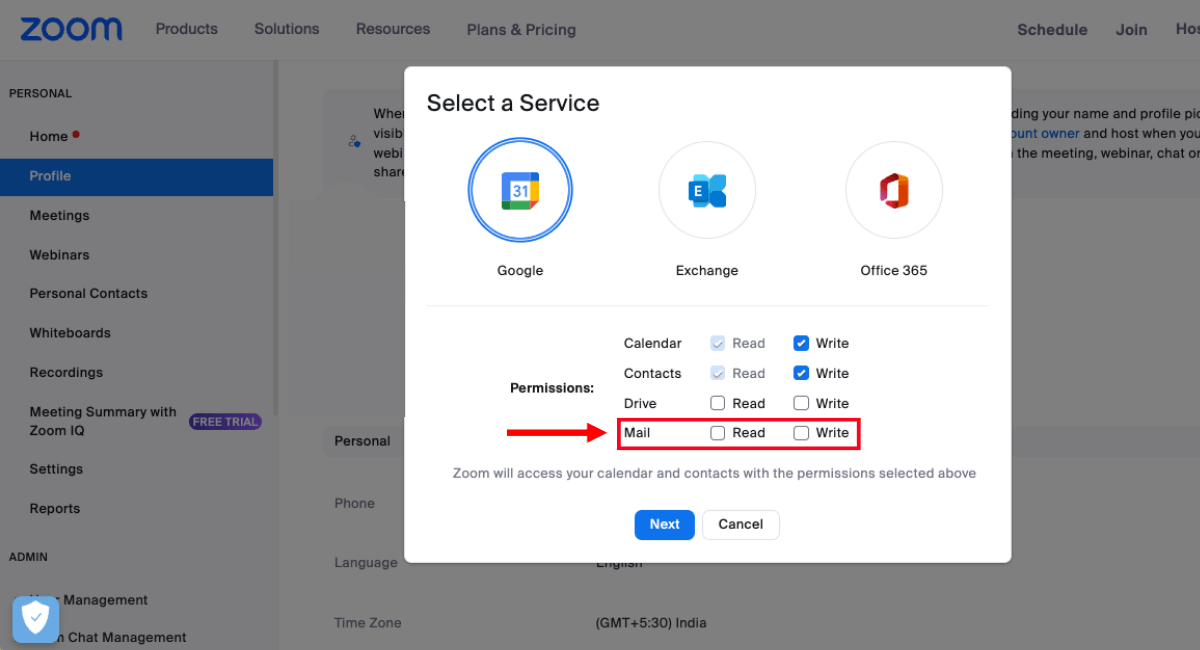The width and height of the screenshot is (1200, 650).
Task: Enable Drive Write permission
Action: click(x=801, y=403)
